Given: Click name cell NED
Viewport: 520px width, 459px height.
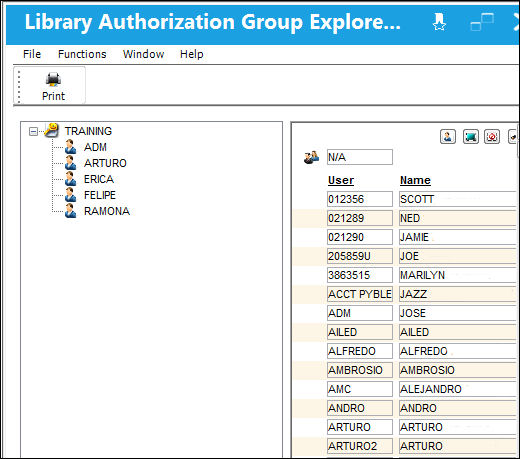Looking at the screenshot, I should click(458, 218).
